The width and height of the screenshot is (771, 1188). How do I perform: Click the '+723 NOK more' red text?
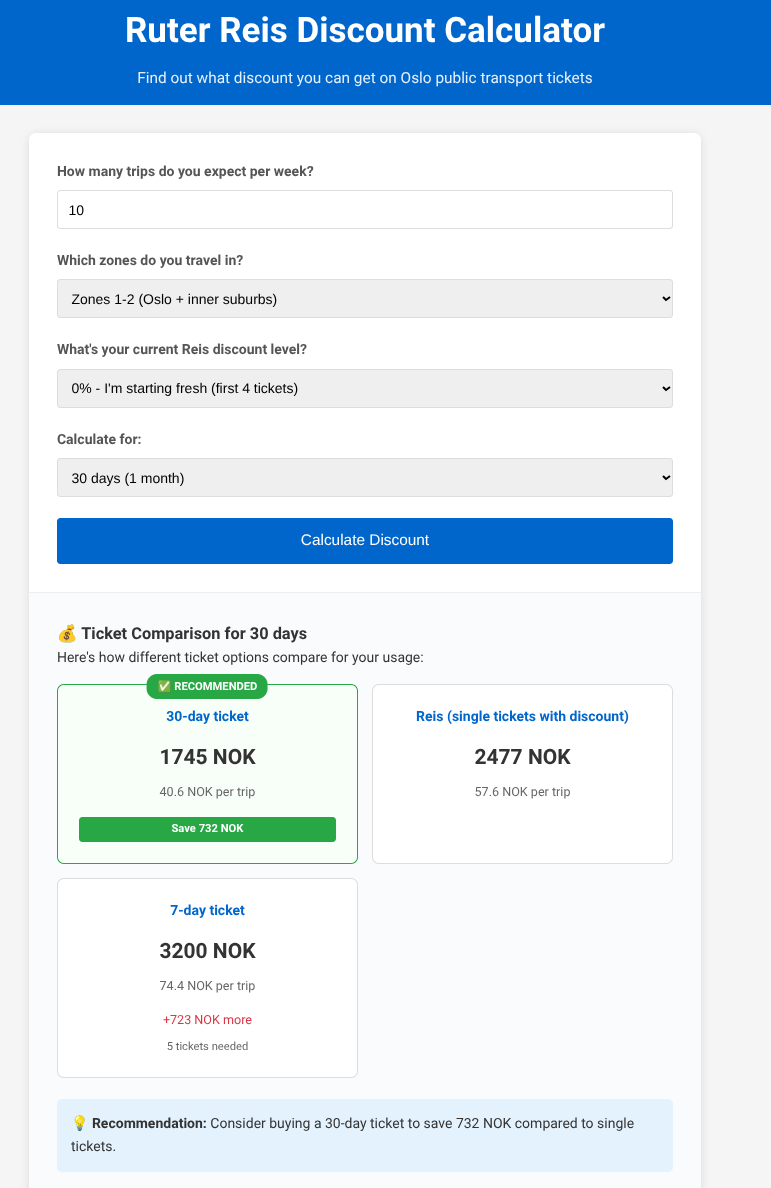[208, 1020]
